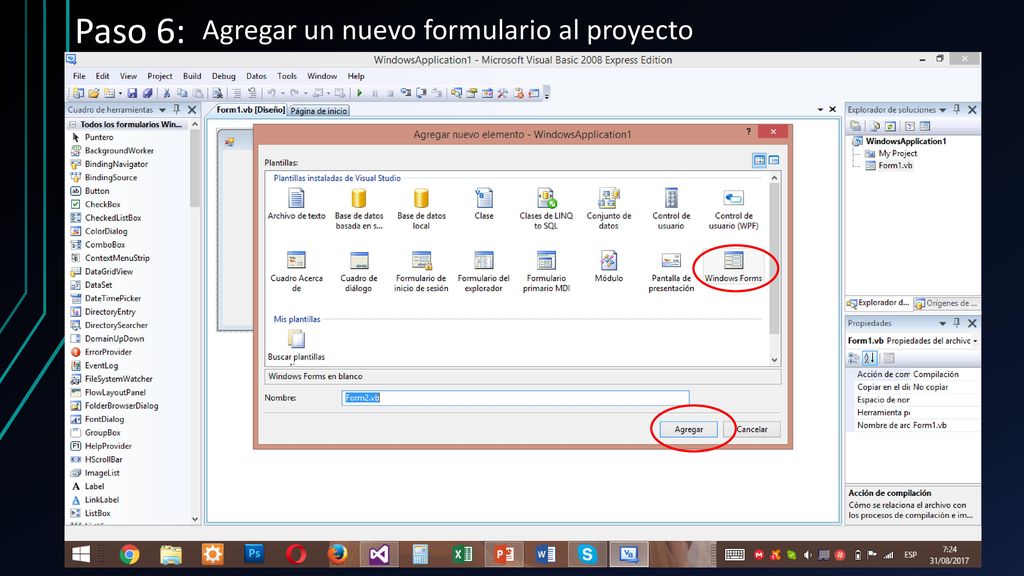1024x576 pixels.
Task: Pick the Clases de LINQ to SQL template
Action: pyautogui.click(x=546, y=209)
